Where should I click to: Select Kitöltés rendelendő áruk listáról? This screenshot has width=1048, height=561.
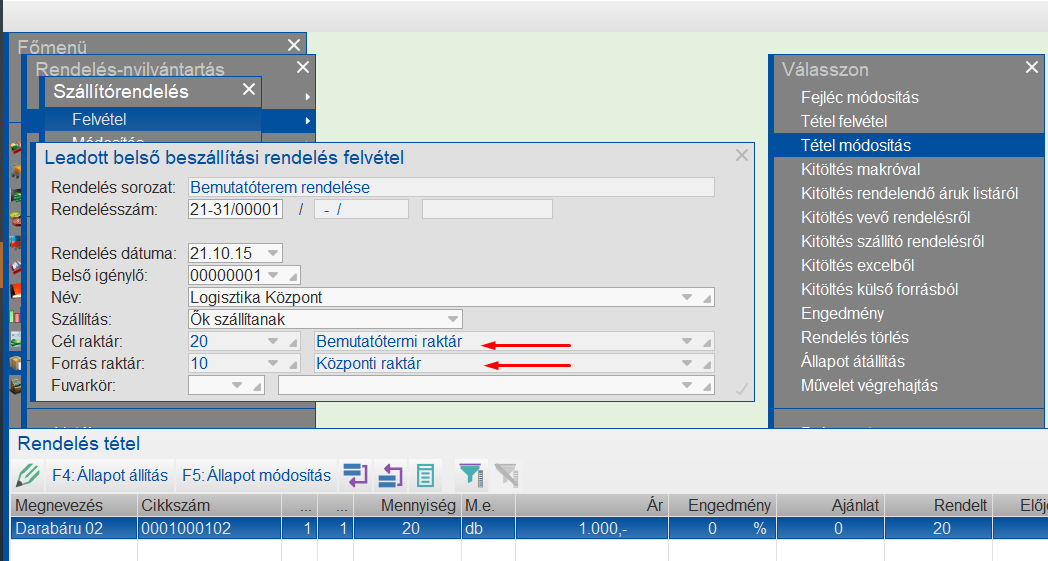[x=909, y=194]
